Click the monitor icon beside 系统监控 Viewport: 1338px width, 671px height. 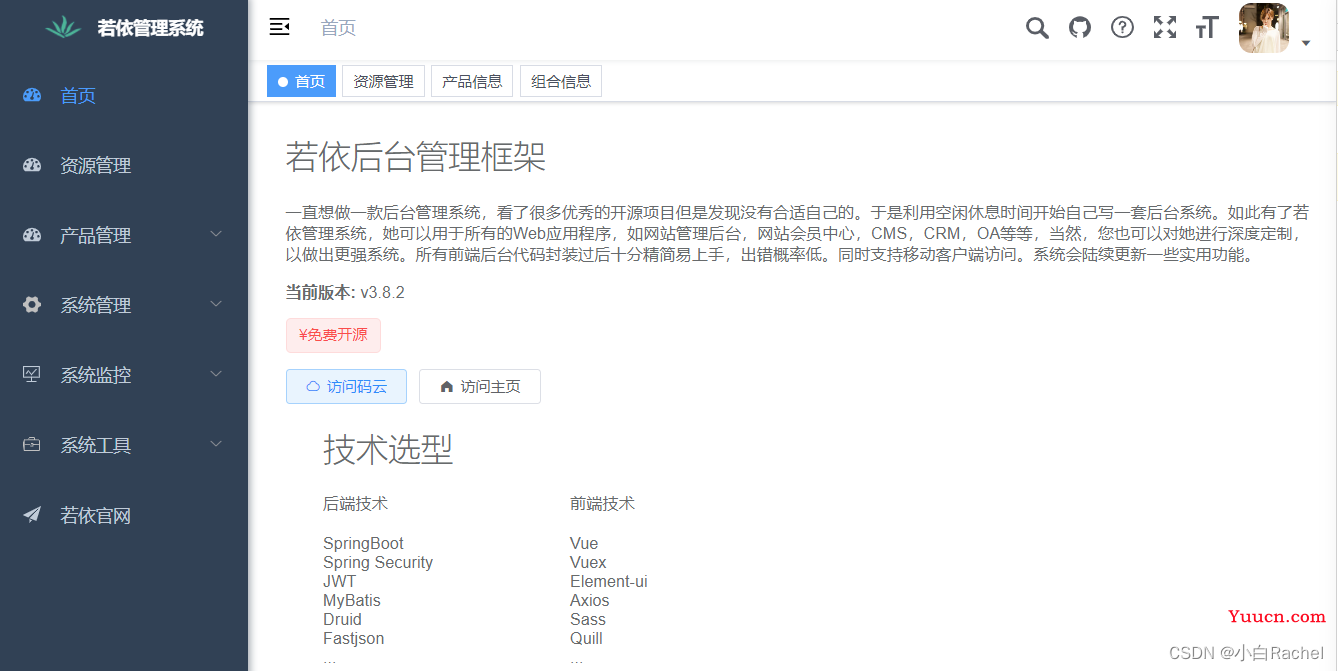pyautogui.click(x=32, y=375)
